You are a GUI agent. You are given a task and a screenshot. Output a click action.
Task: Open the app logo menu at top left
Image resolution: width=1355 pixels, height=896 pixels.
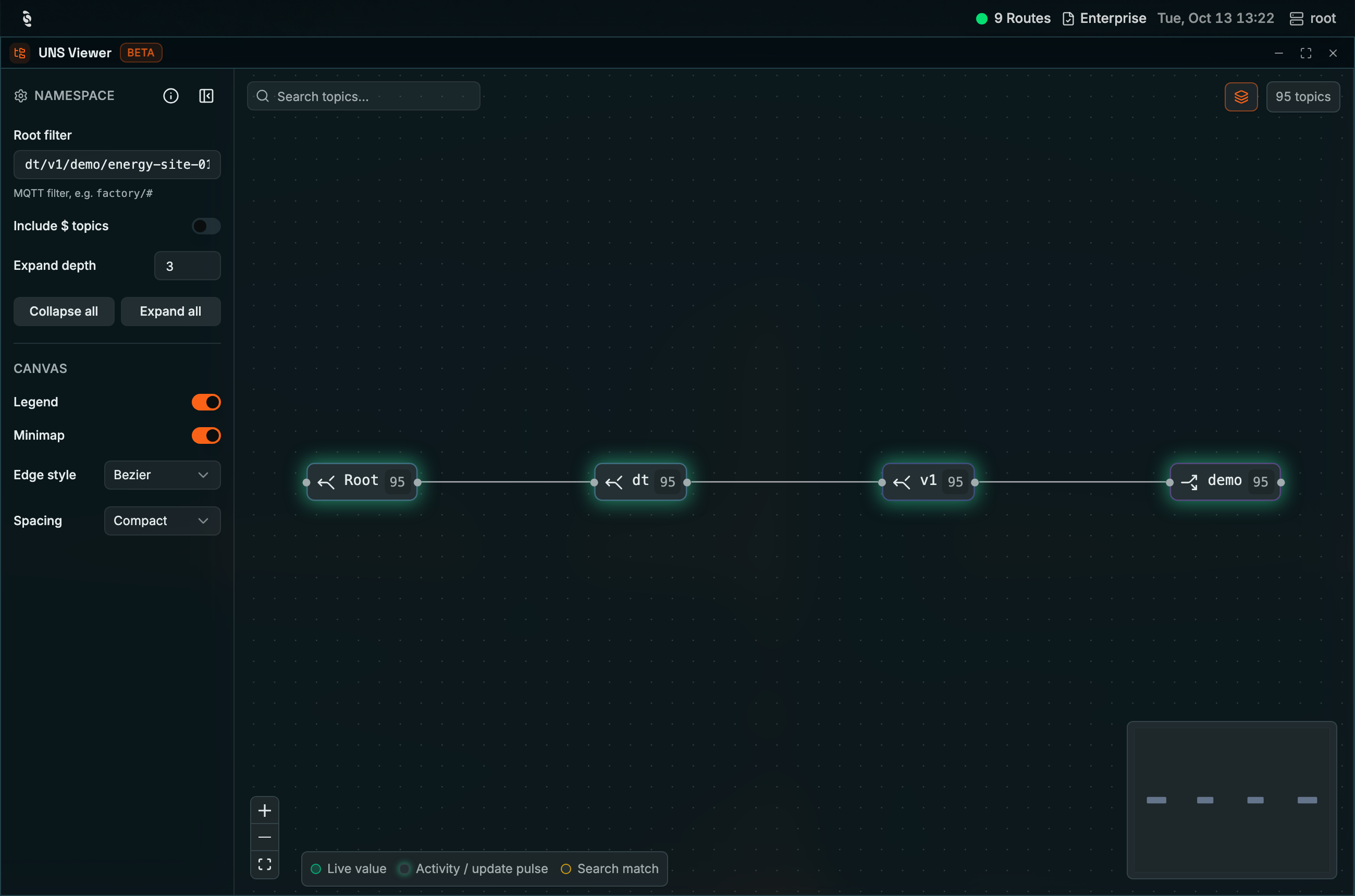point(27,18)
